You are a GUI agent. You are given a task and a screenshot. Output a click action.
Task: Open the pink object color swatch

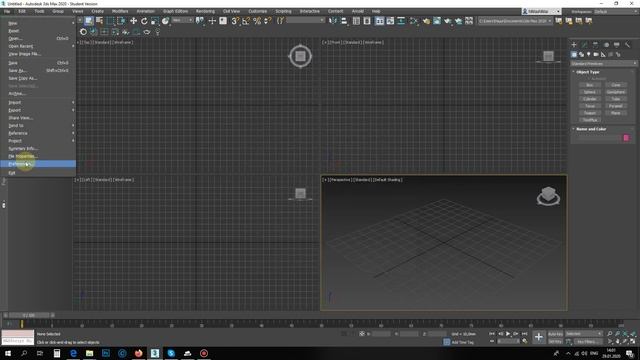coord(626,138)
